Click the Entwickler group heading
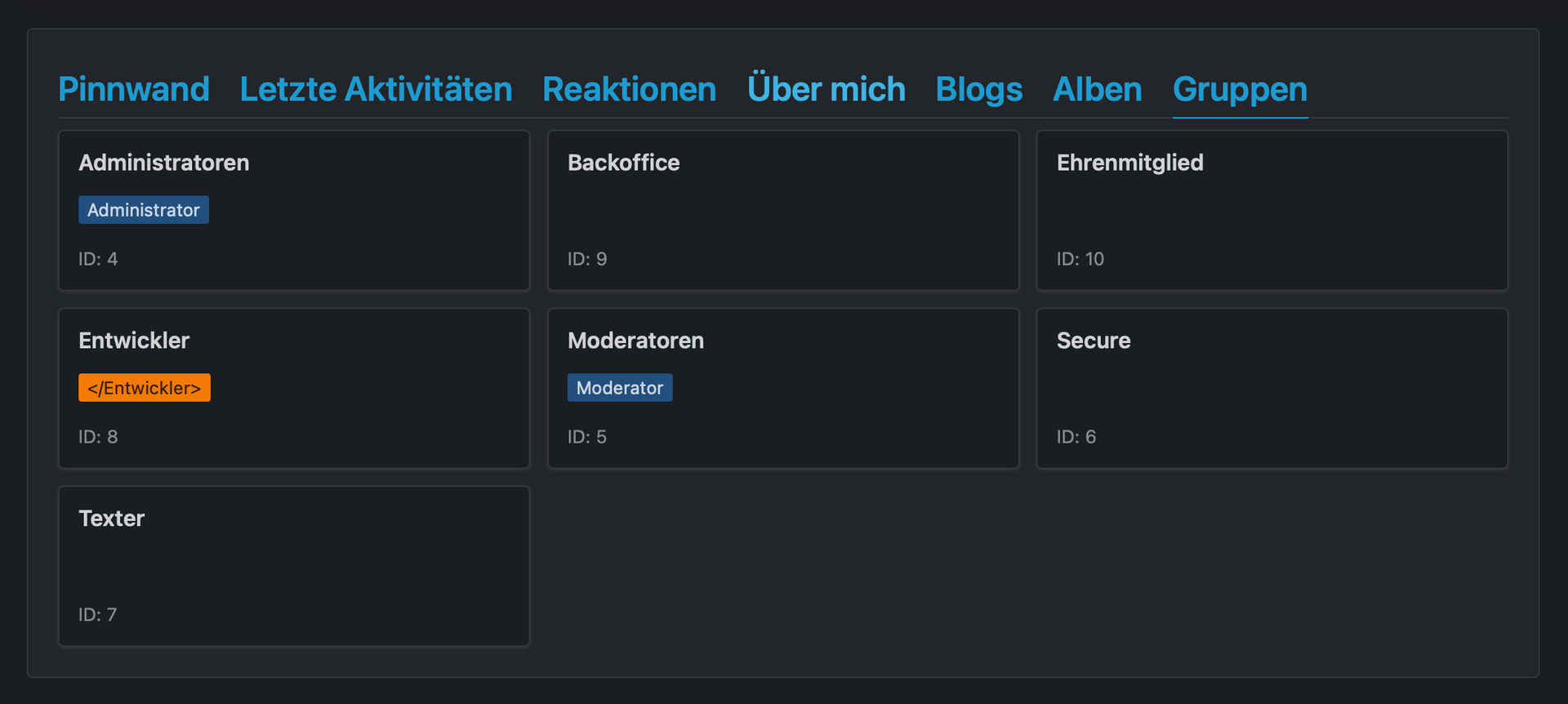Screen dimensions: 1568x704 [134, 341]
